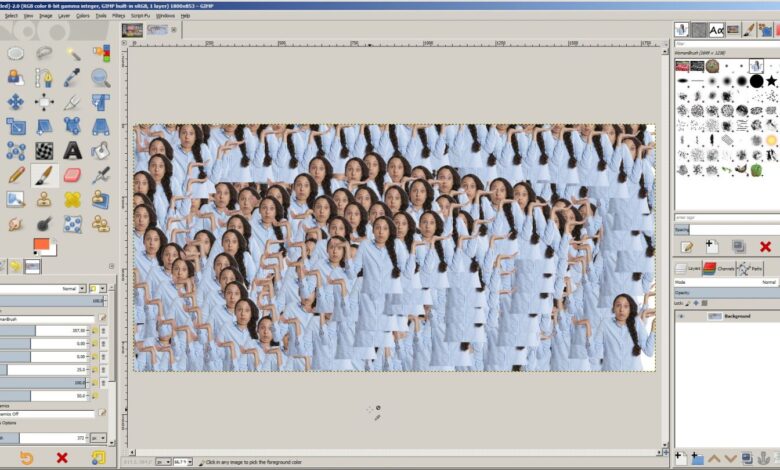The height and width of the screenshot is (470, 780).
Task: Toggle visibility eye of Background layer
Action: tap(682, 316)
